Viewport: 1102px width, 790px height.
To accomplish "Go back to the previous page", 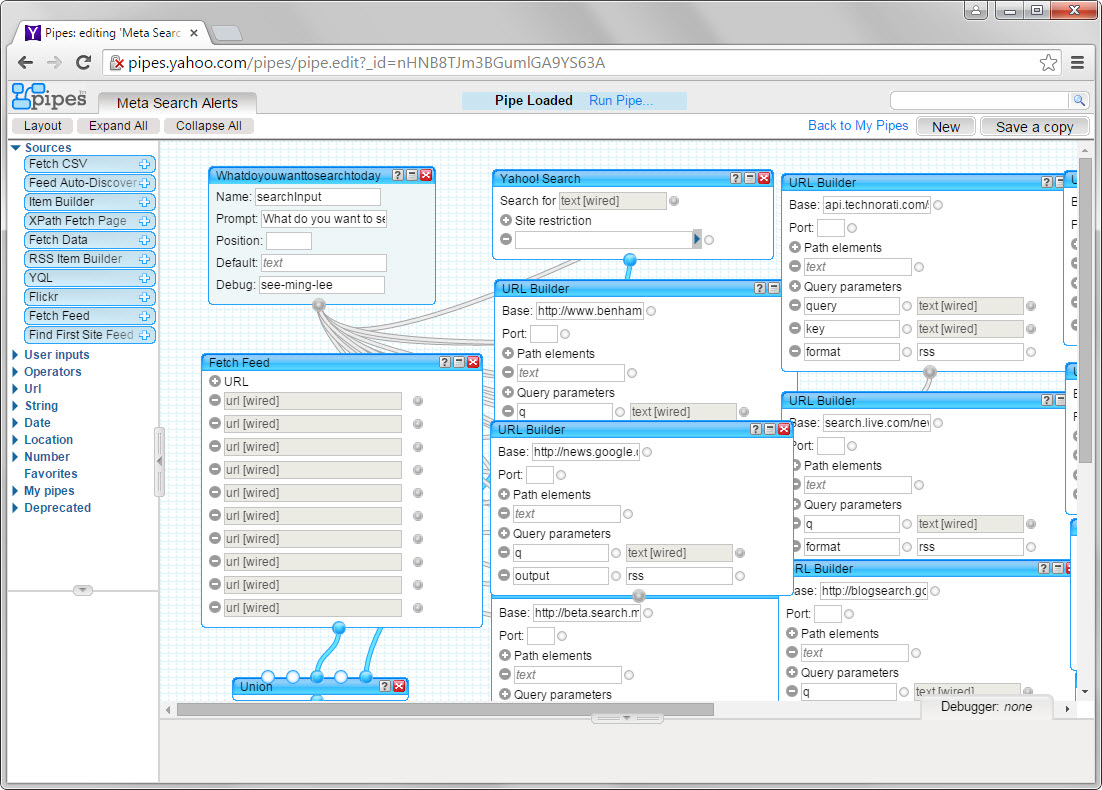I will coord(26,63).
